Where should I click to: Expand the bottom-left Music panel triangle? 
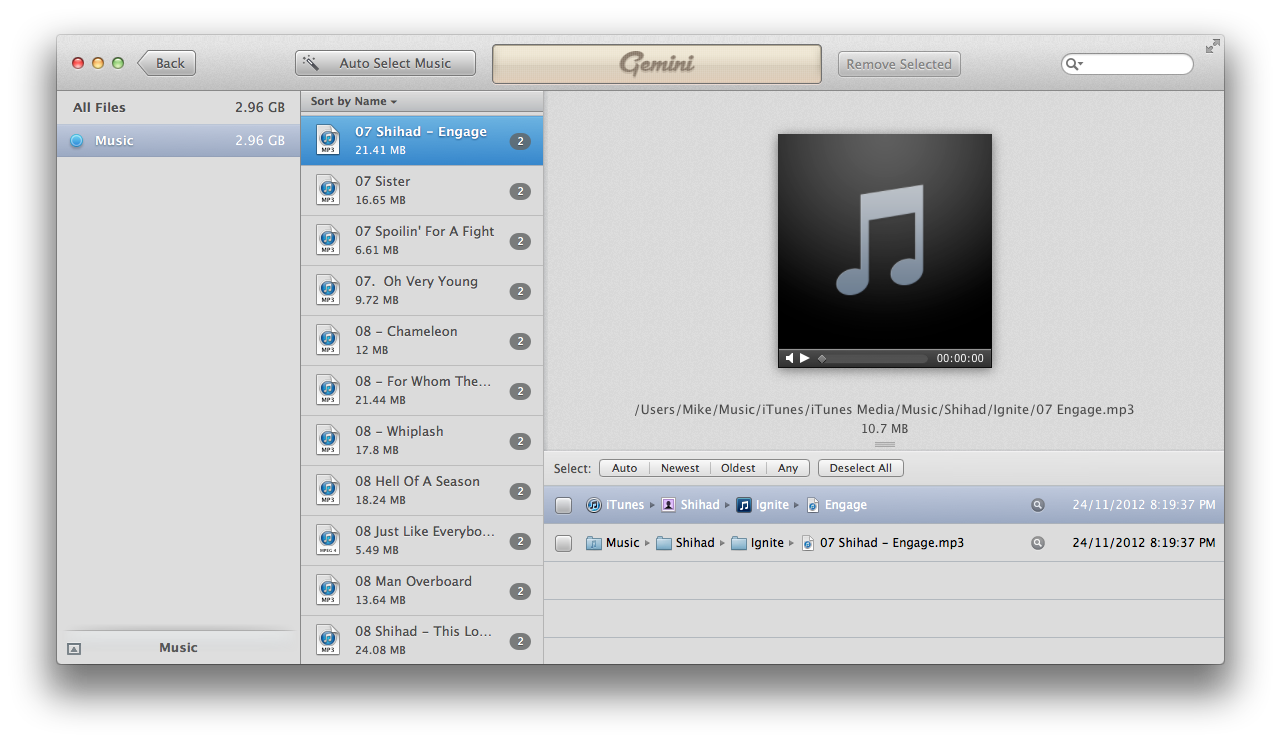[x=74, y=649]
